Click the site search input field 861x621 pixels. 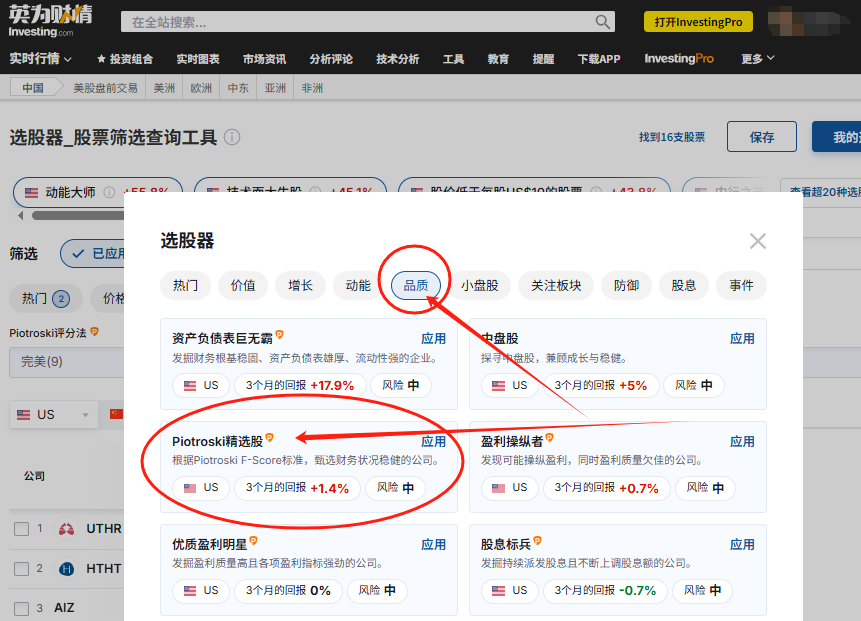(x=357, y=22)
